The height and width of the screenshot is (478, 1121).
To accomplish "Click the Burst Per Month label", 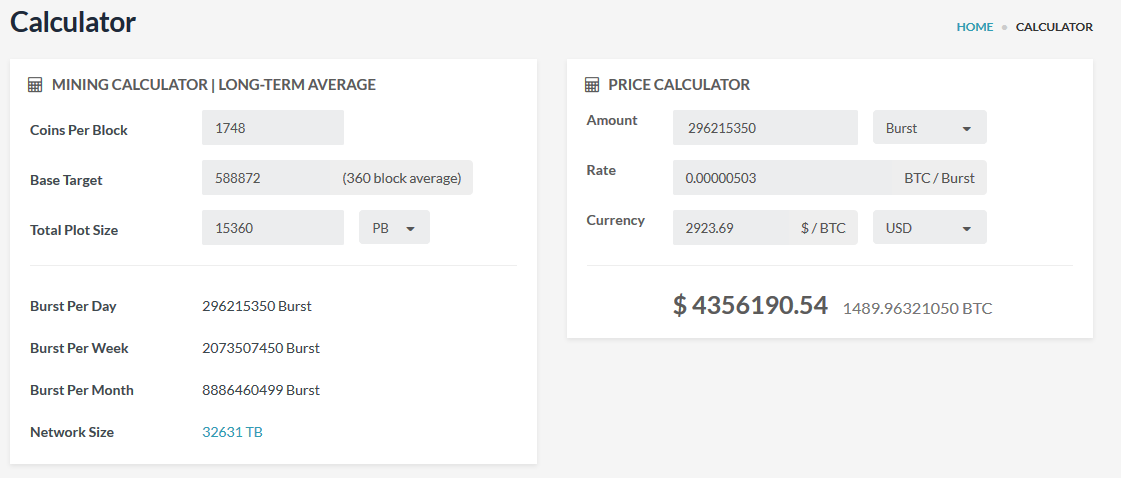I will coord(82,390).
